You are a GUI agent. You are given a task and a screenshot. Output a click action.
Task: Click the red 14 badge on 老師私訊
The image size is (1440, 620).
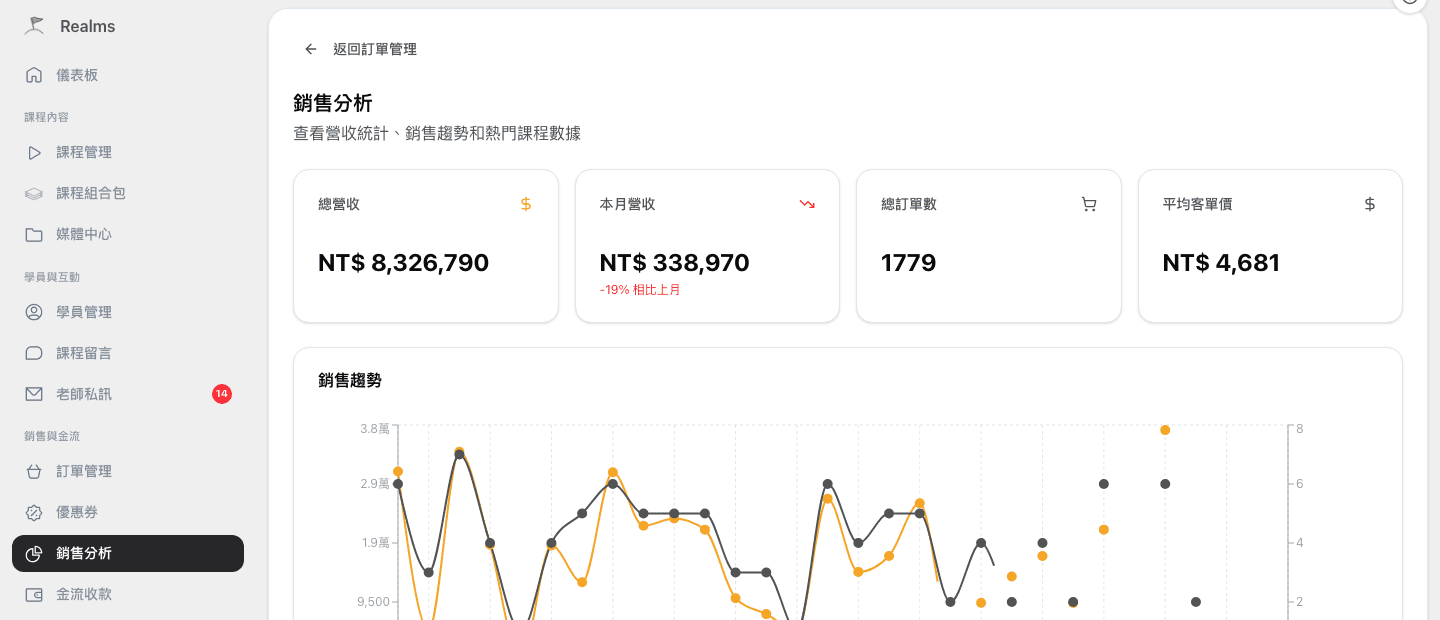222,394
